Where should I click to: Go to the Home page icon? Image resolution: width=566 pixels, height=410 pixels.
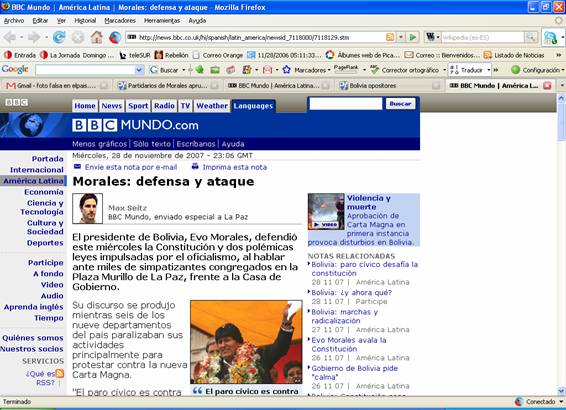[x=96, y=37]
